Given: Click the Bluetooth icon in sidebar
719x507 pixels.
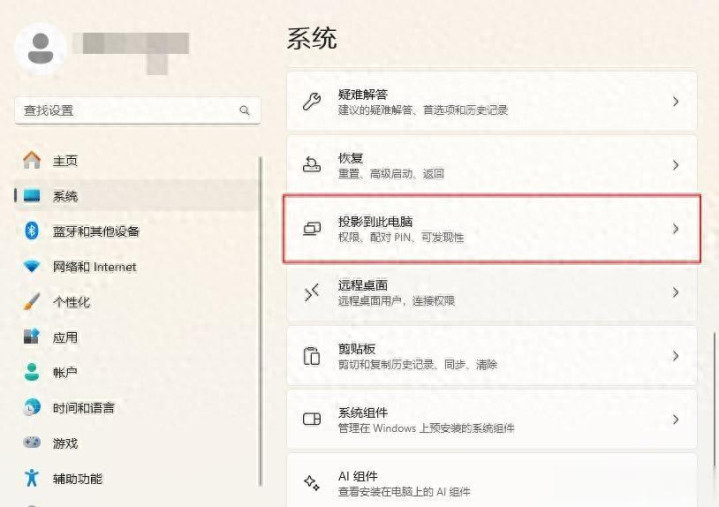Looking at the screenshot, I should pyautogui.click(x=31, y=231).
